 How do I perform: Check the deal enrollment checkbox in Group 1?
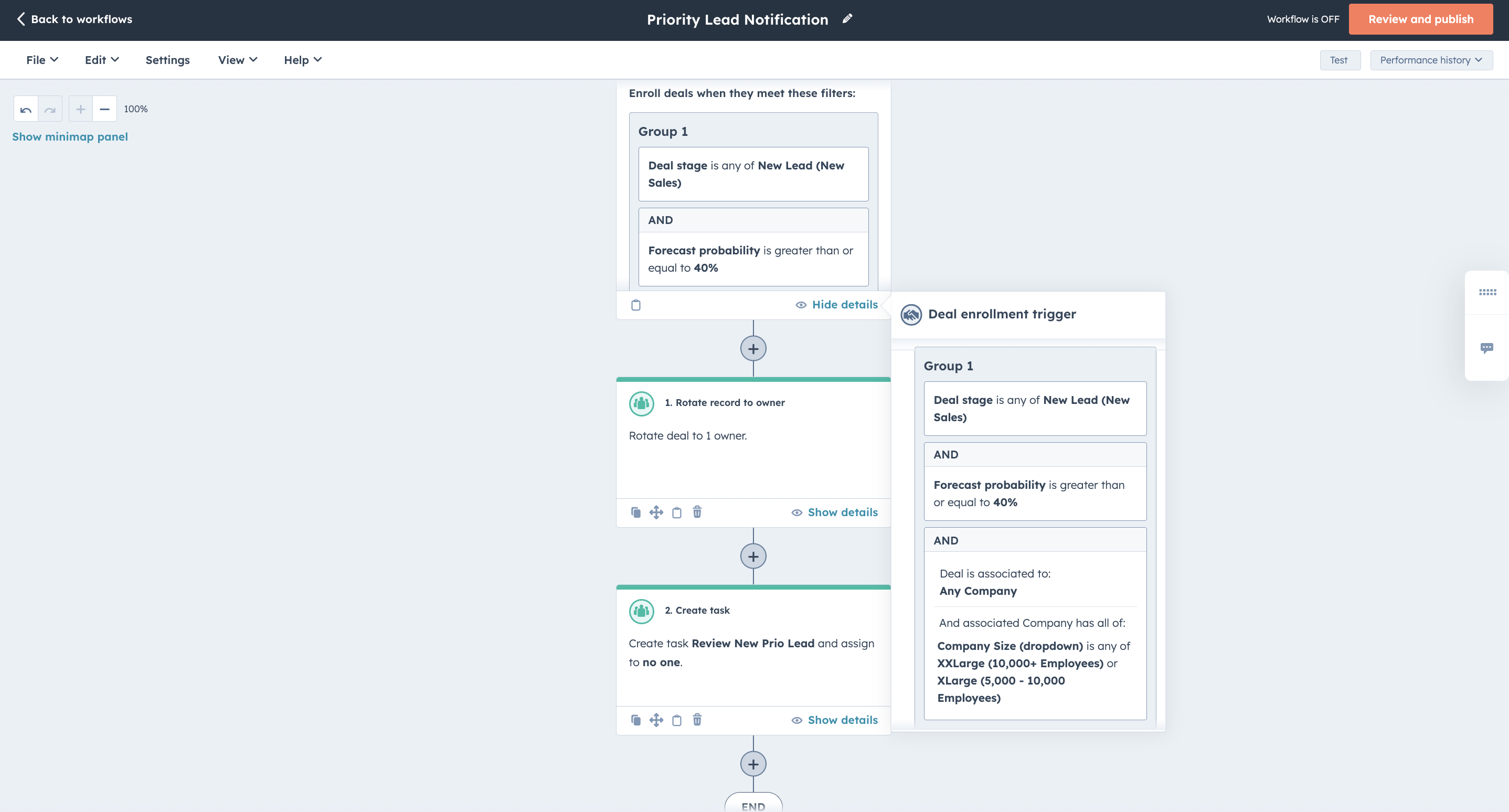pos(636,305)
